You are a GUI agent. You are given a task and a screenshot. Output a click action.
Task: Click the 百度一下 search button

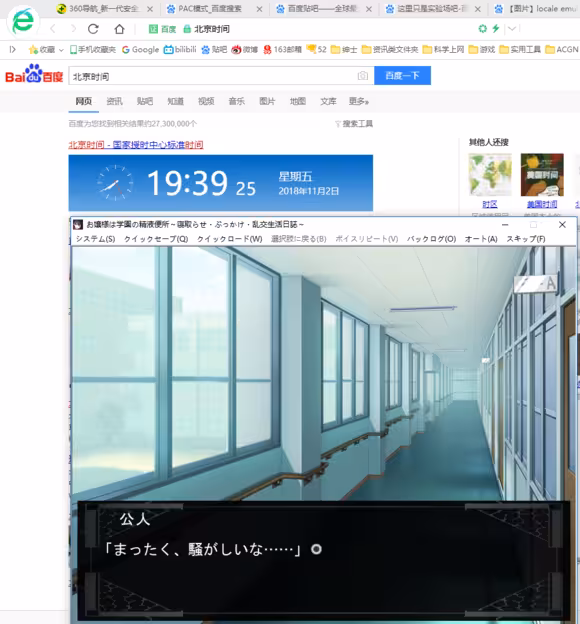[402, 76]
